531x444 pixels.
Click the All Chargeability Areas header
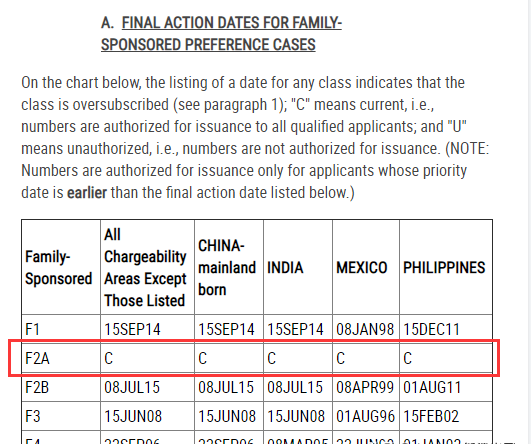145,268
